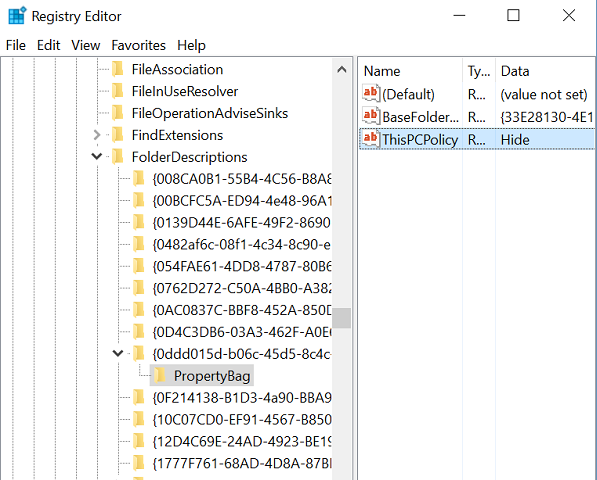The width and height of the screenshot is (597, 480).
Task: Select the {1777F761-68AD-4D8A folder icon
Action: (x=139, y=463)
